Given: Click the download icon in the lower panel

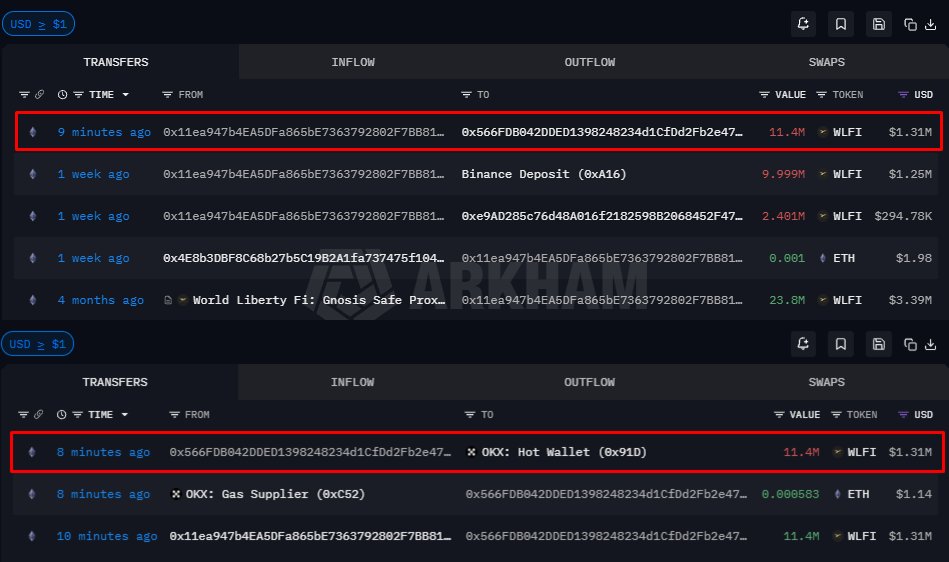Looking at the screenshot, I should pyautogui.click(x=931, y=344).
